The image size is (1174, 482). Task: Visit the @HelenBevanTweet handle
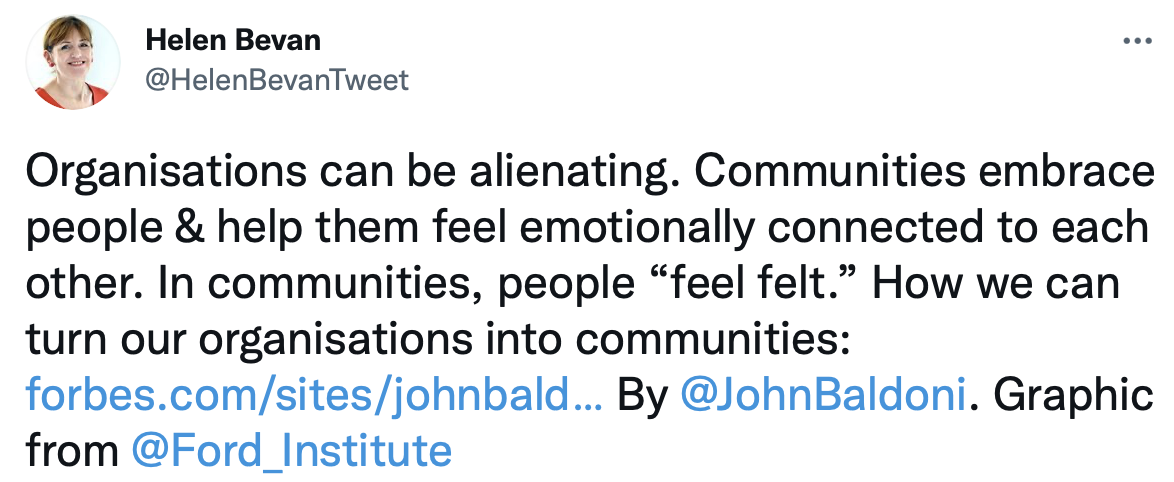[277, 79]
